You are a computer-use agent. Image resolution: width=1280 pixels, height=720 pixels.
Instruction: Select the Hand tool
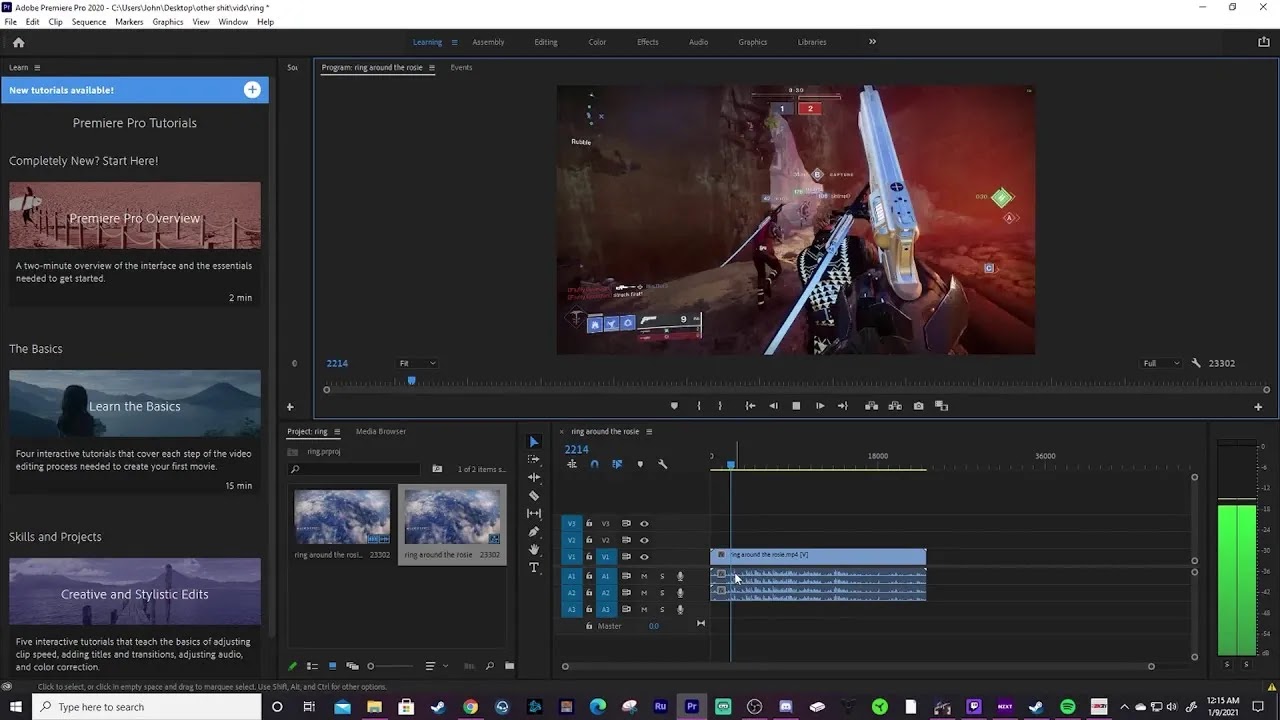click(534, 549)
